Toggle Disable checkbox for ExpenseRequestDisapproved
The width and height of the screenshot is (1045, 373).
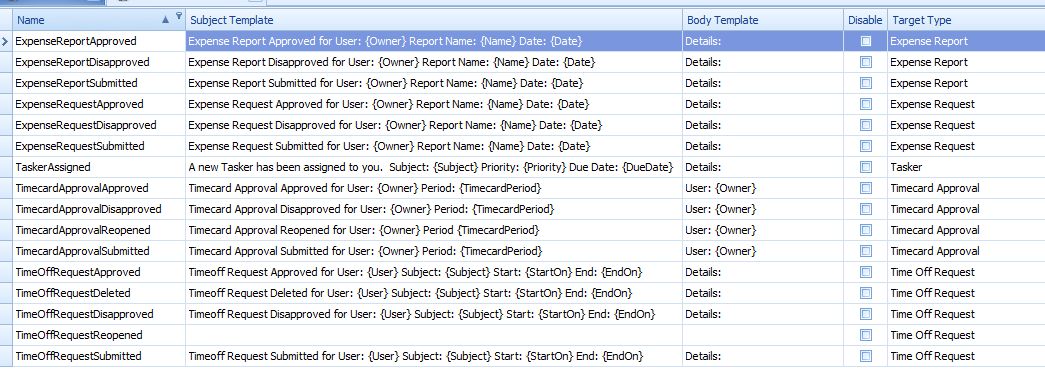click(x=865, y=125)
